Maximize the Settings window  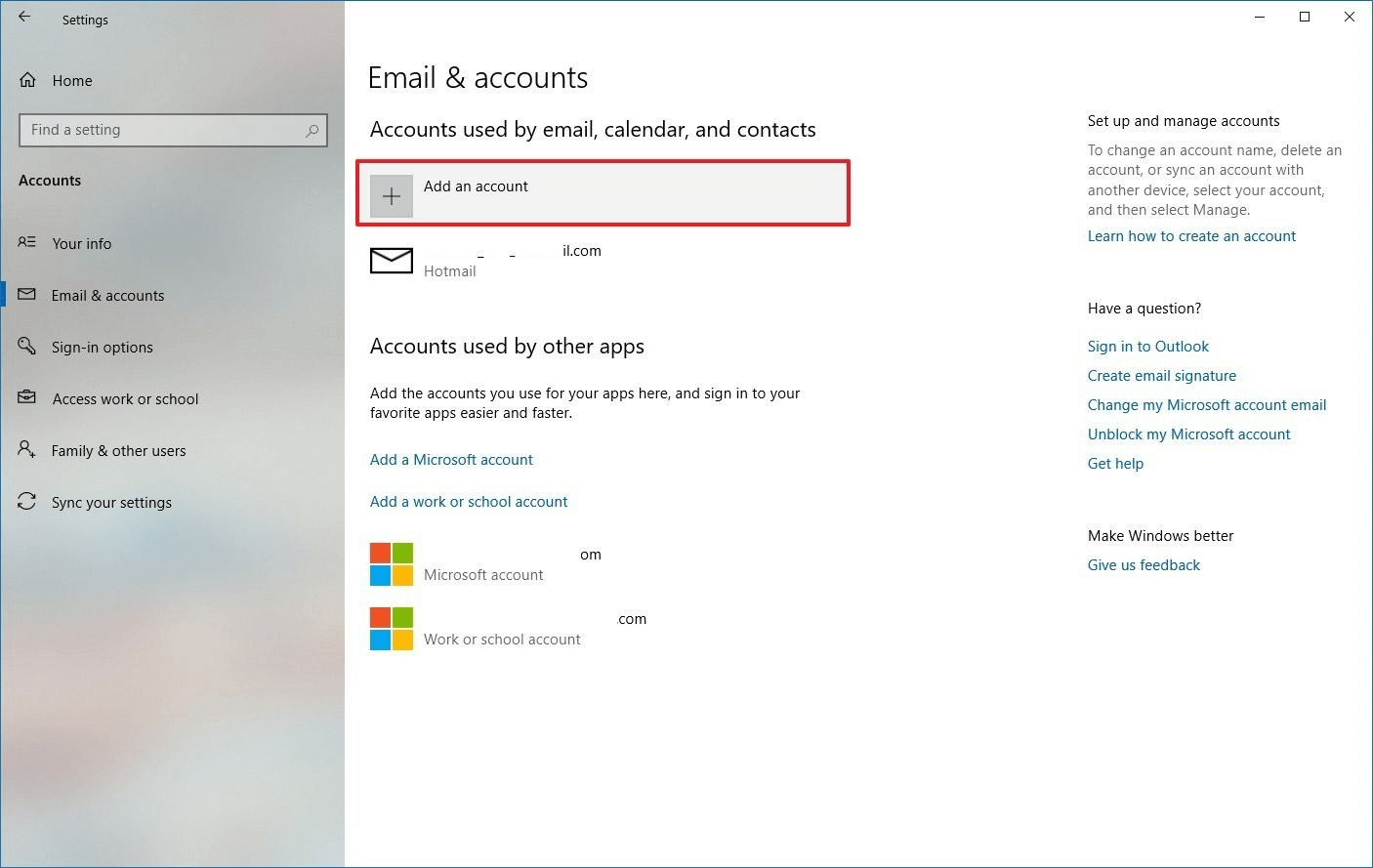pos(1305,17)
